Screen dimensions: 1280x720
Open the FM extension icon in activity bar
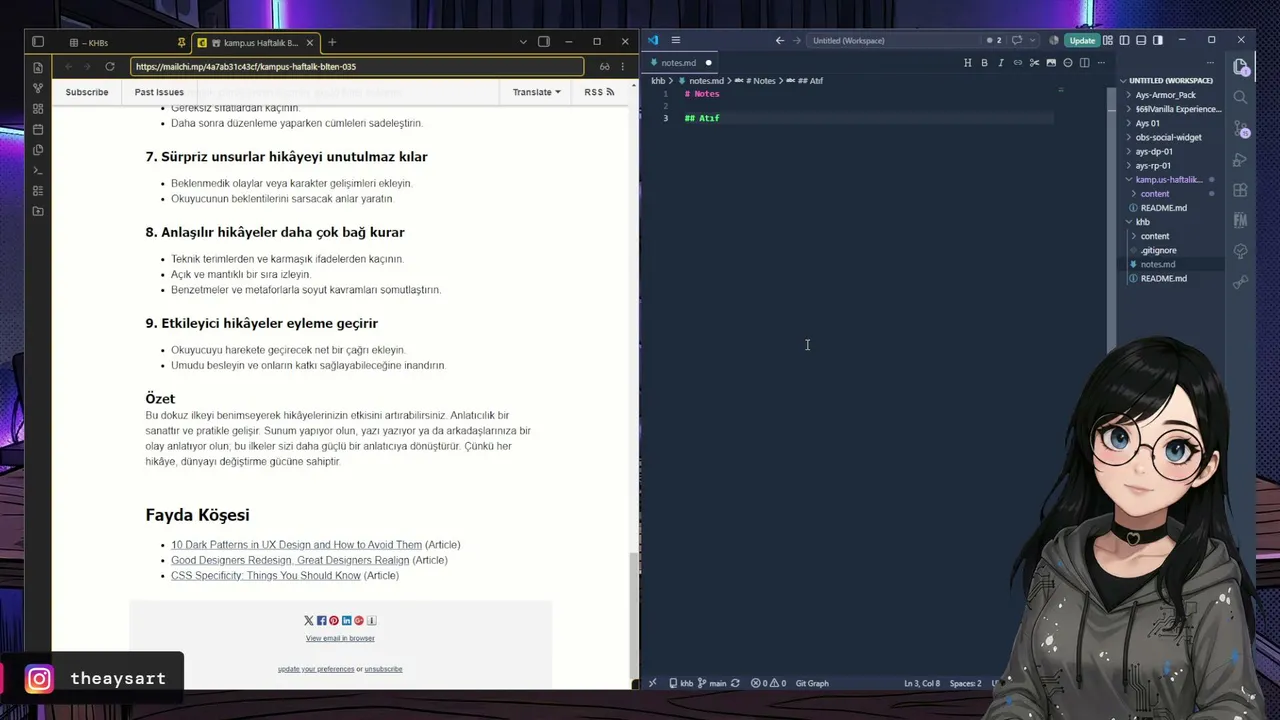pyautogui.click(x=1241, y=221)
